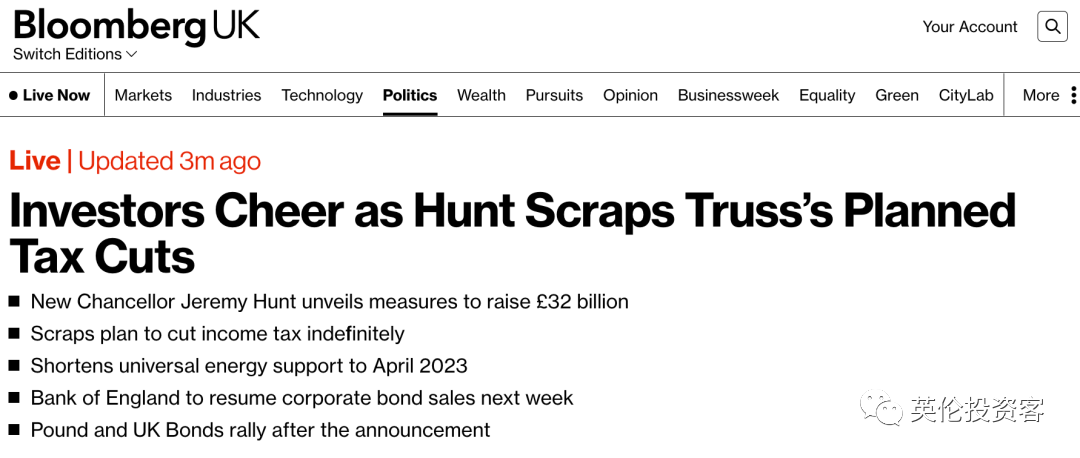Click the Bloomberg UK logo
The width and height of the screenshot is (1080, 458).
[136, 26]
